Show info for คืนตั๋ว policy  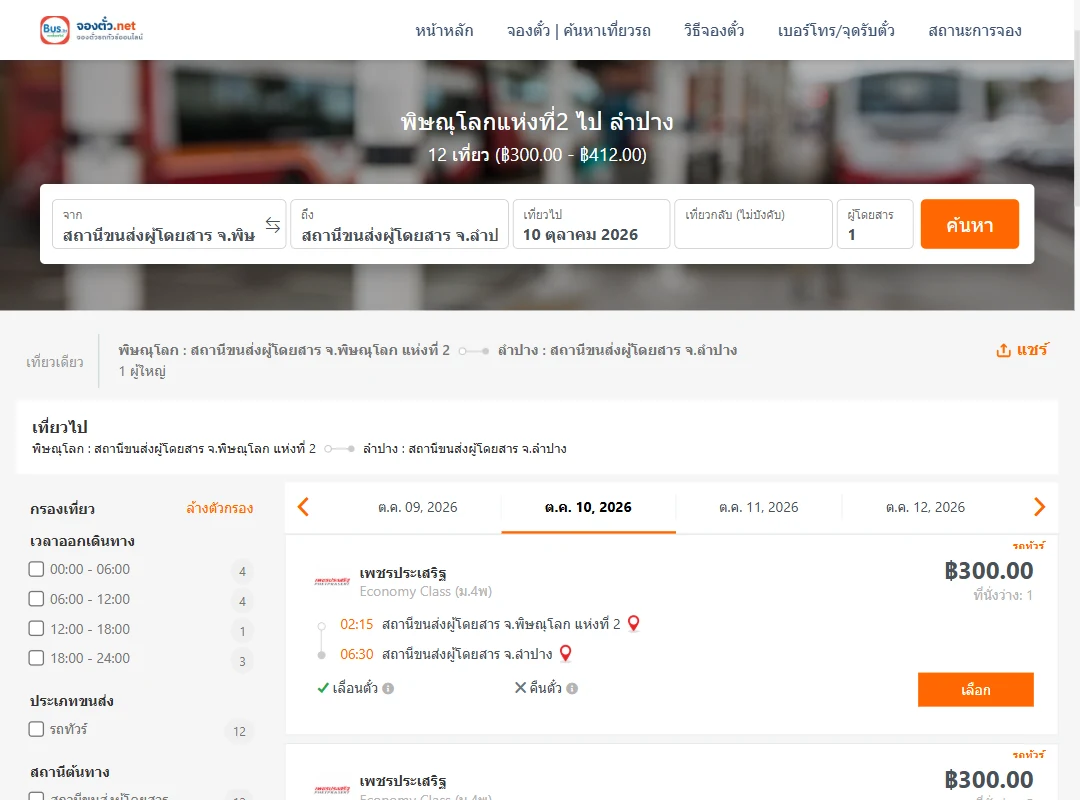pos(572,688)
